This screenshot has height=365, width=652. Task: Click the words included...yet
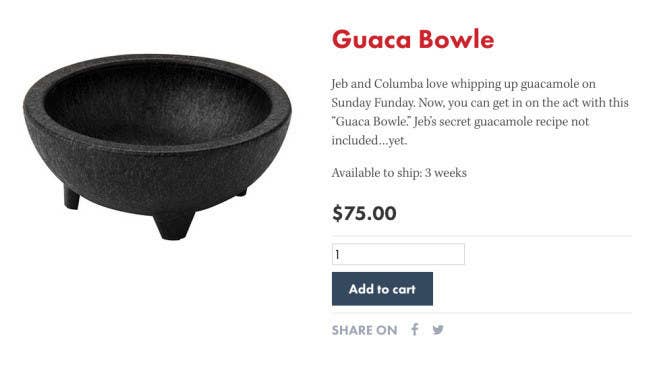coord(369,141)
